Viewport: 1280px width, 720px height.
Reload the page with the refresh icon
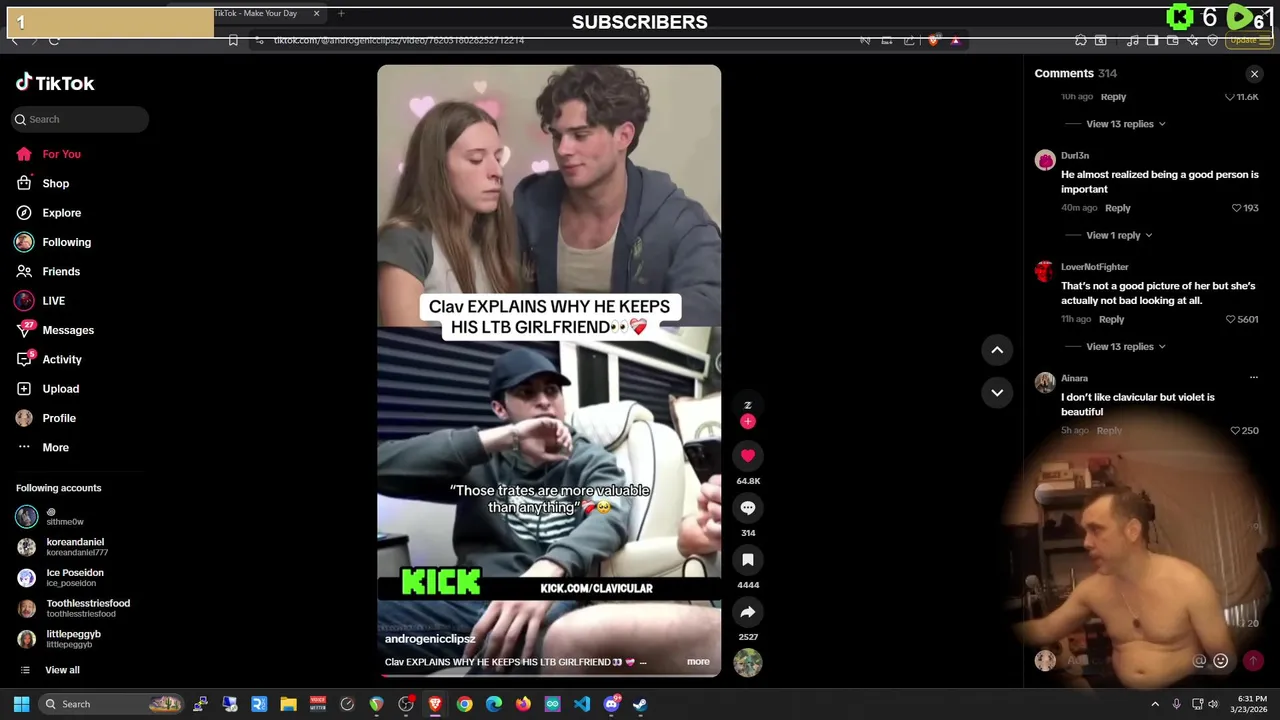(54, 40)
